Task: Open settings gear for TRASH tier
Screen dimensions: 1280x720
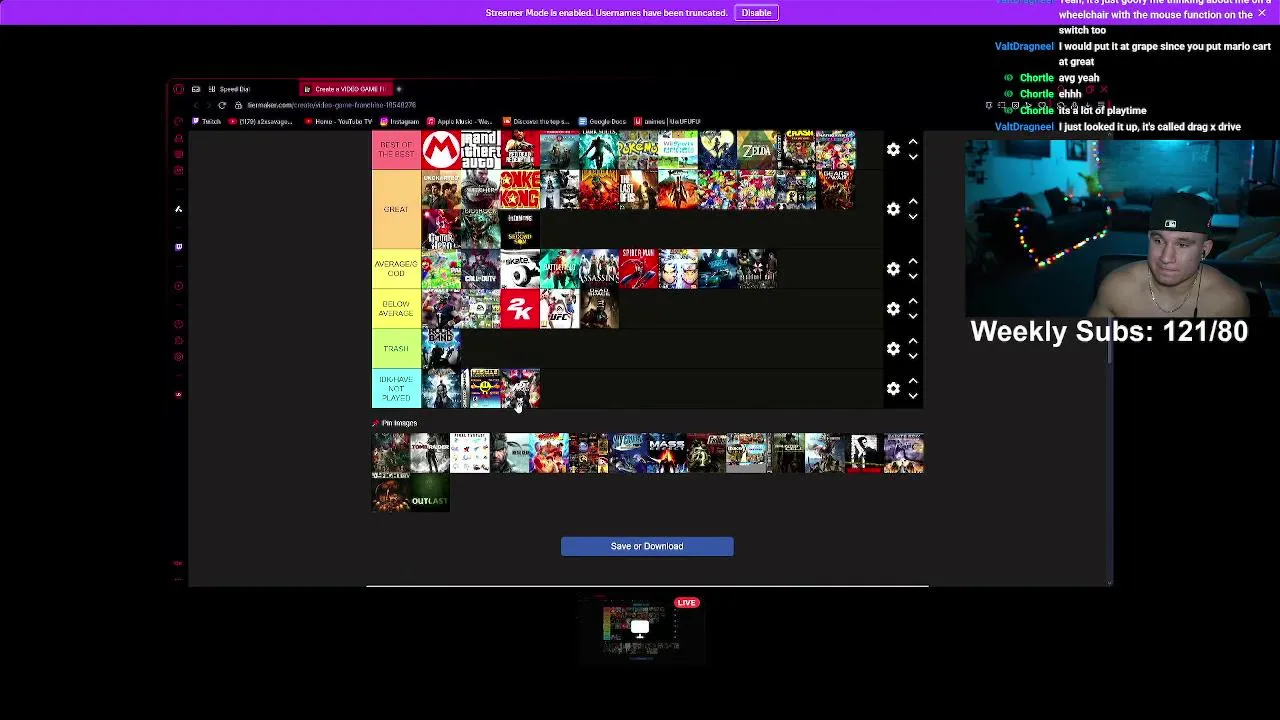Action: [893, 349]
